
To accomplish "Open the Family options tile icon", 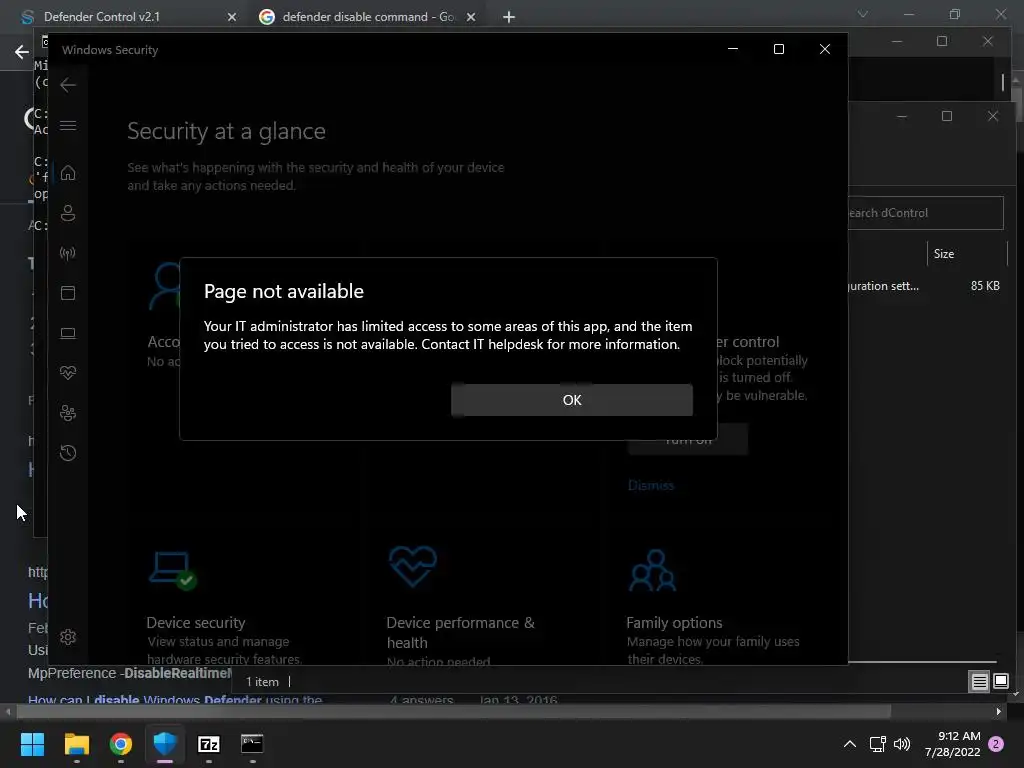I will [x=652, y=570].
